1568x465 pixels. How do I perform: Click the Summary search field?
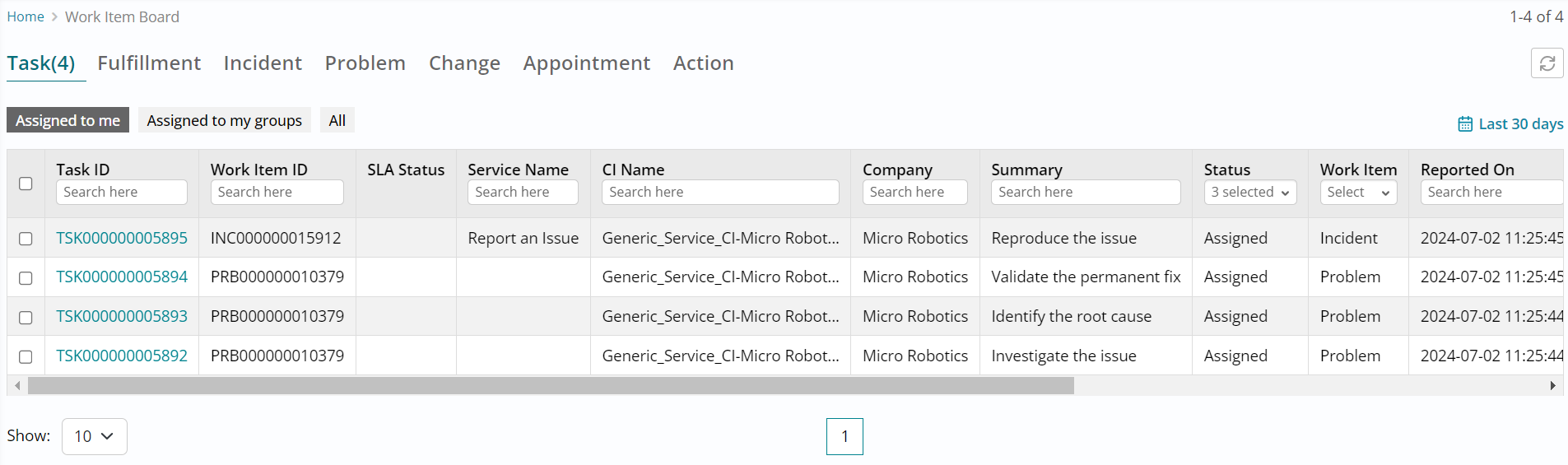click(x=1085, y=193)
